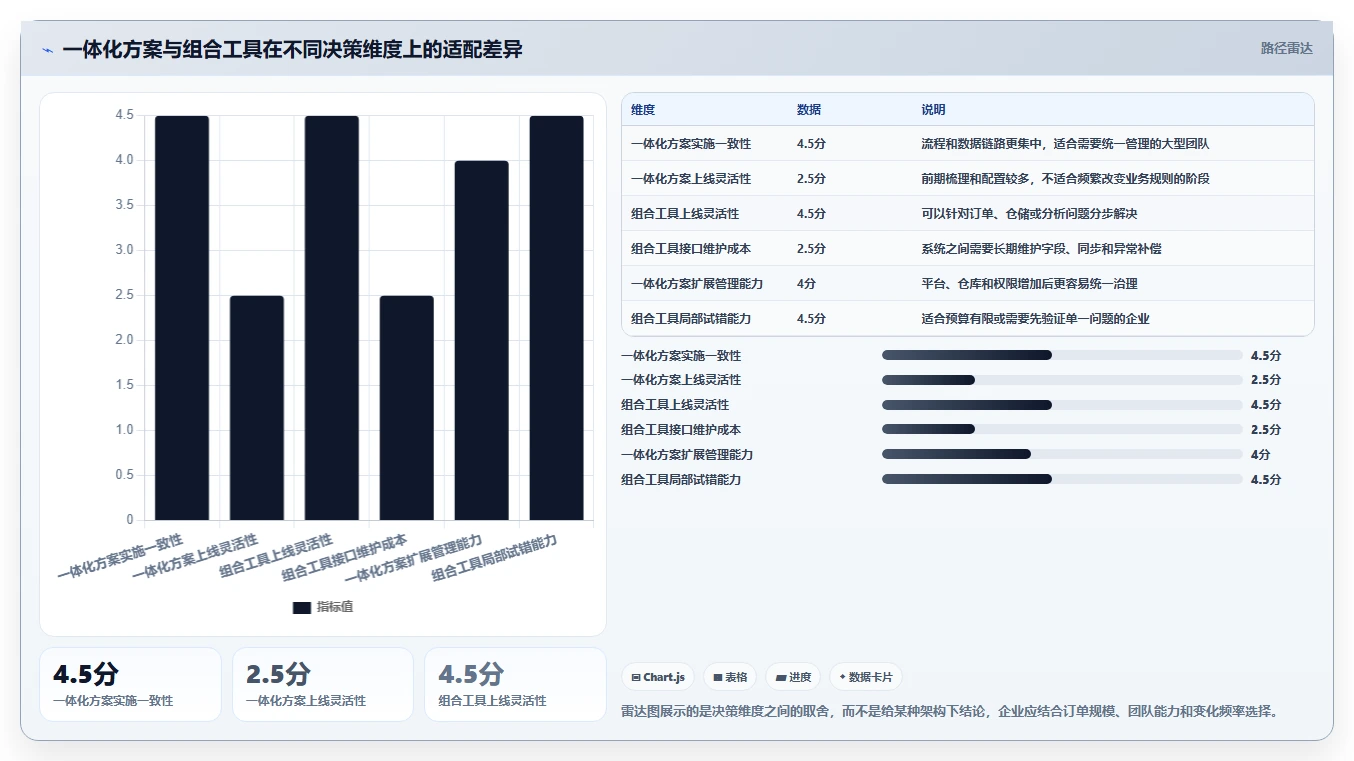Click the Chart.js tag
The image size is (1354, 761).
click(x=658, y=677)
